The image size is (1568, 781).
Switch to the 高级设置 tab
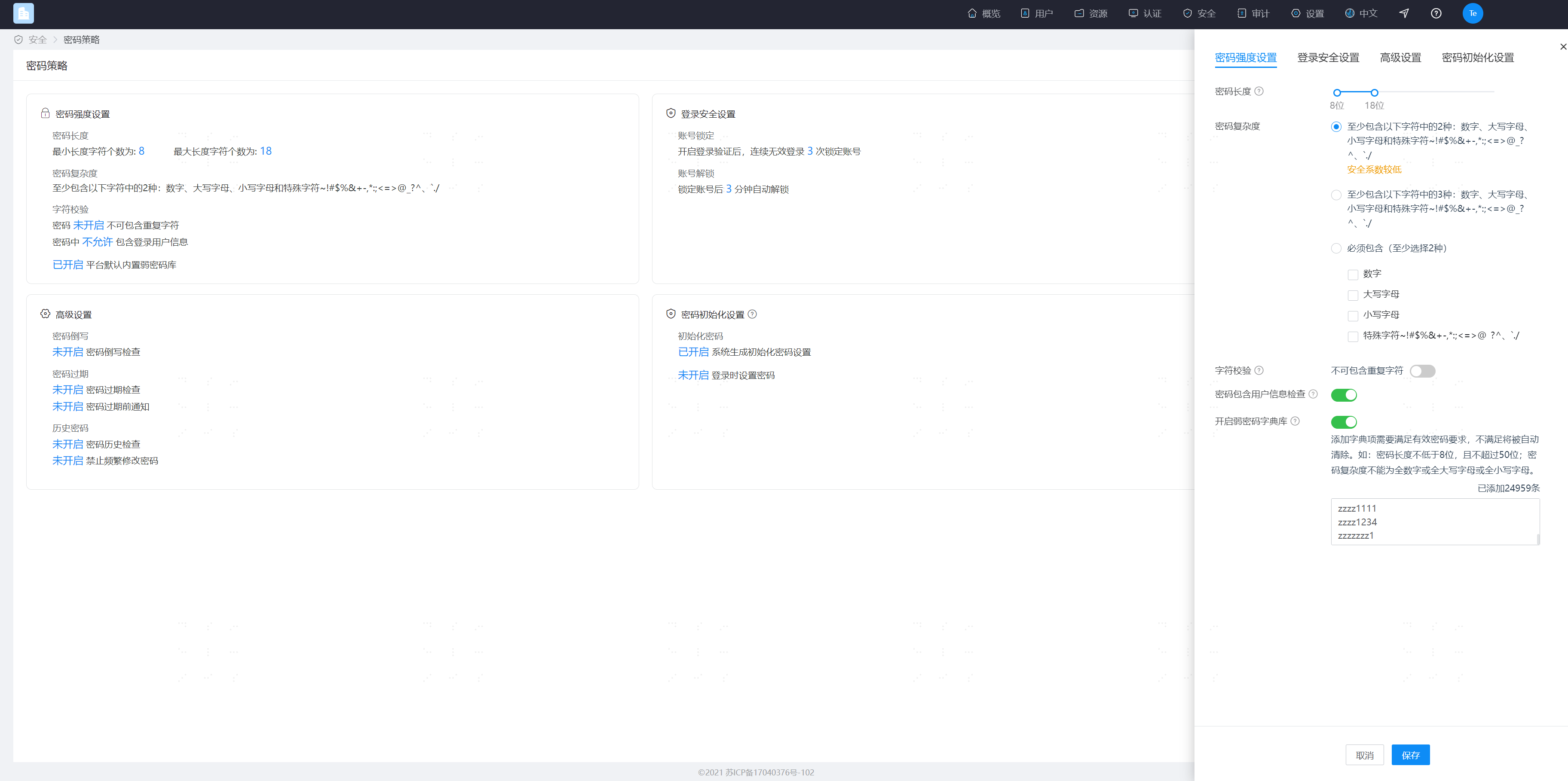click(1400, 58)
